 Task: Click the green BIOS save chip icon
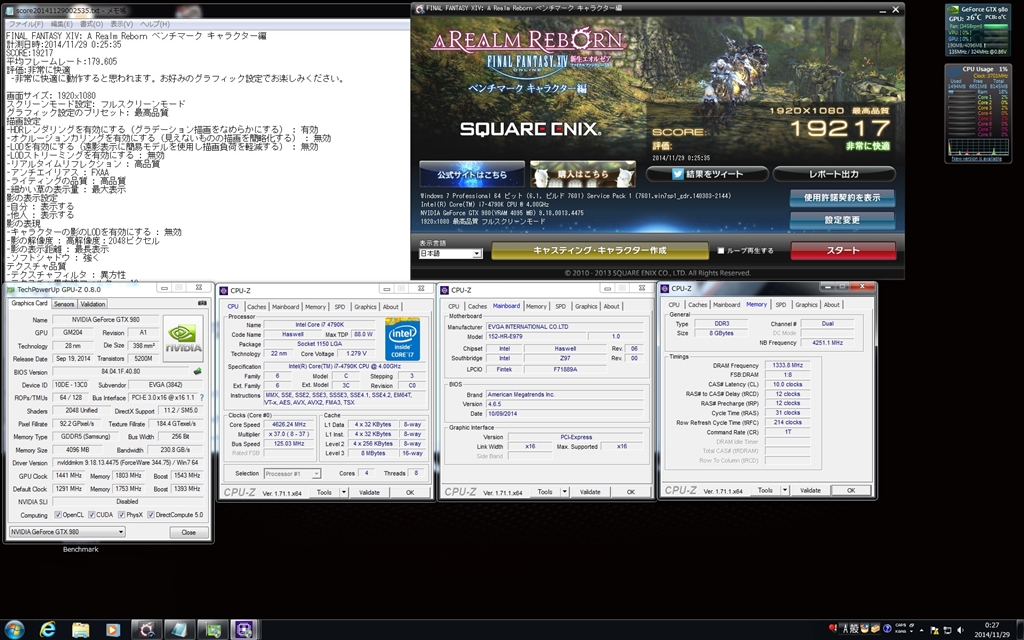[x=197, y=372]
